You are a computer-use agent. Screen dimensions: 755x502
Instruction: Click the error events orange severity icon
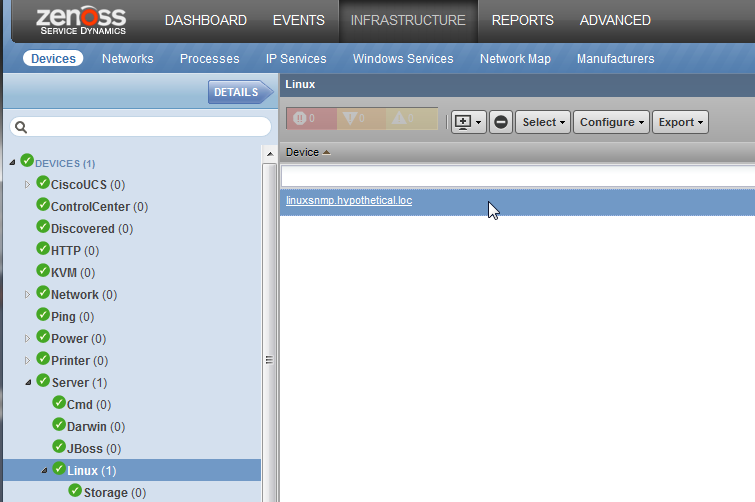pos(350,118)
